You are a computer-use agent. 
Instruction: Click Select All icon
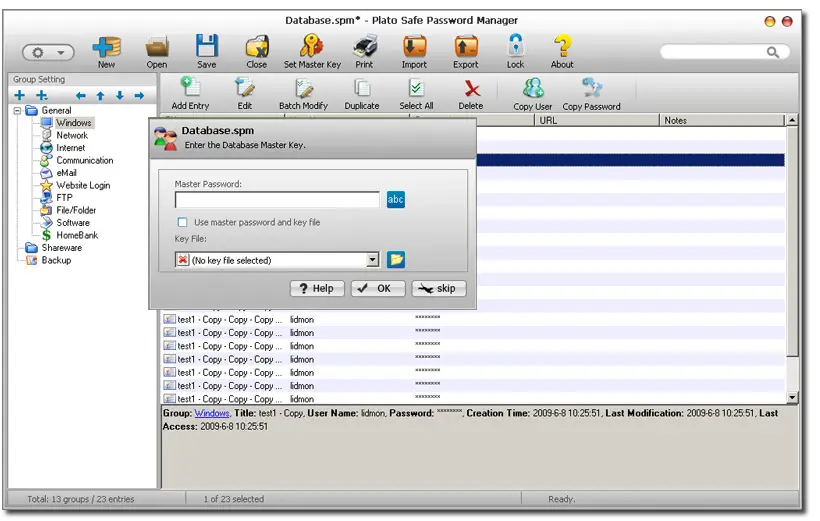point(416,93)
